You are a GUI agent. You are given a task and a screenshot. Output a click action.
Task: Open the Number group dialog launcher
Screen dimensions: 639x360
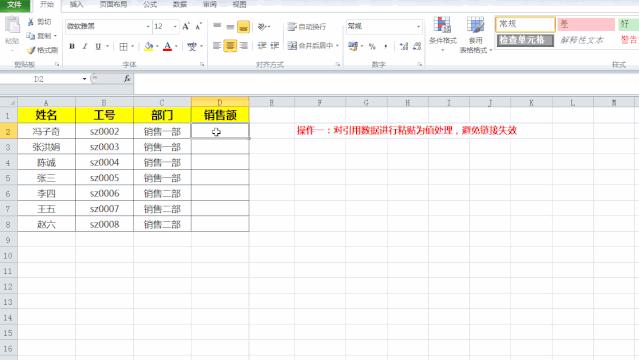(x=420, y=64)
